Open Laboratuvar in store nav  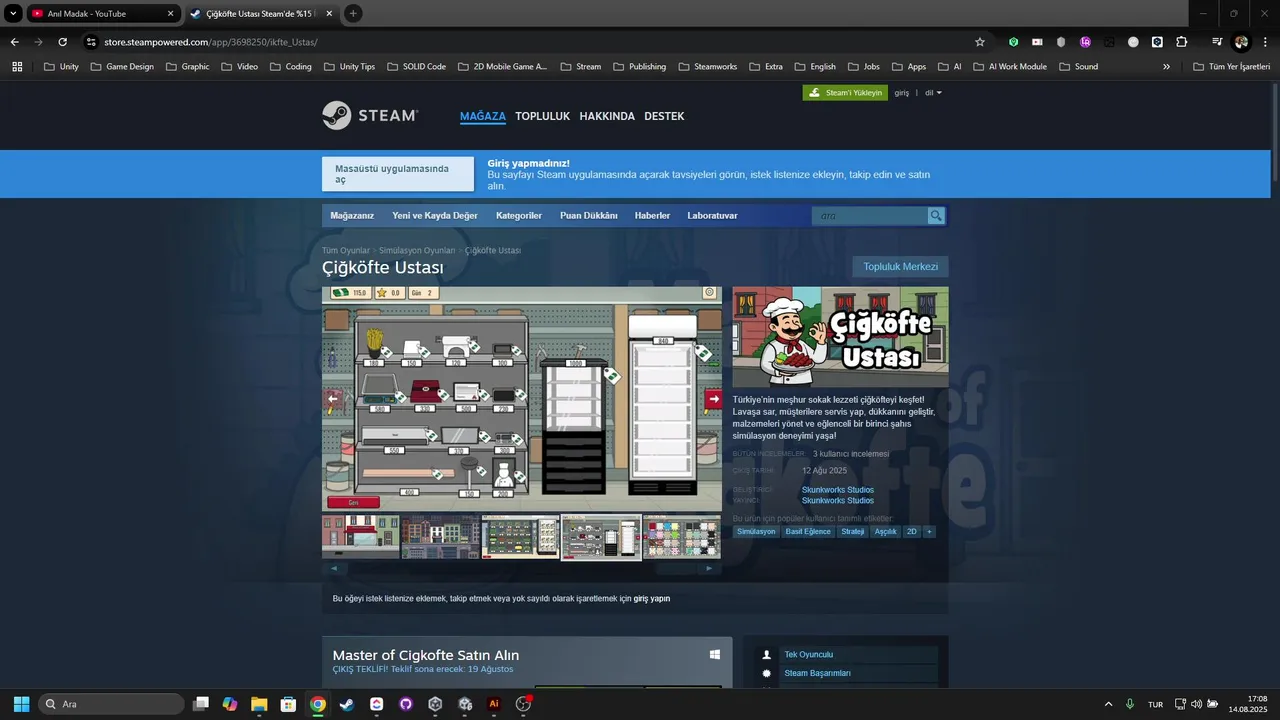pyautogui.click(x=712, y=215)
